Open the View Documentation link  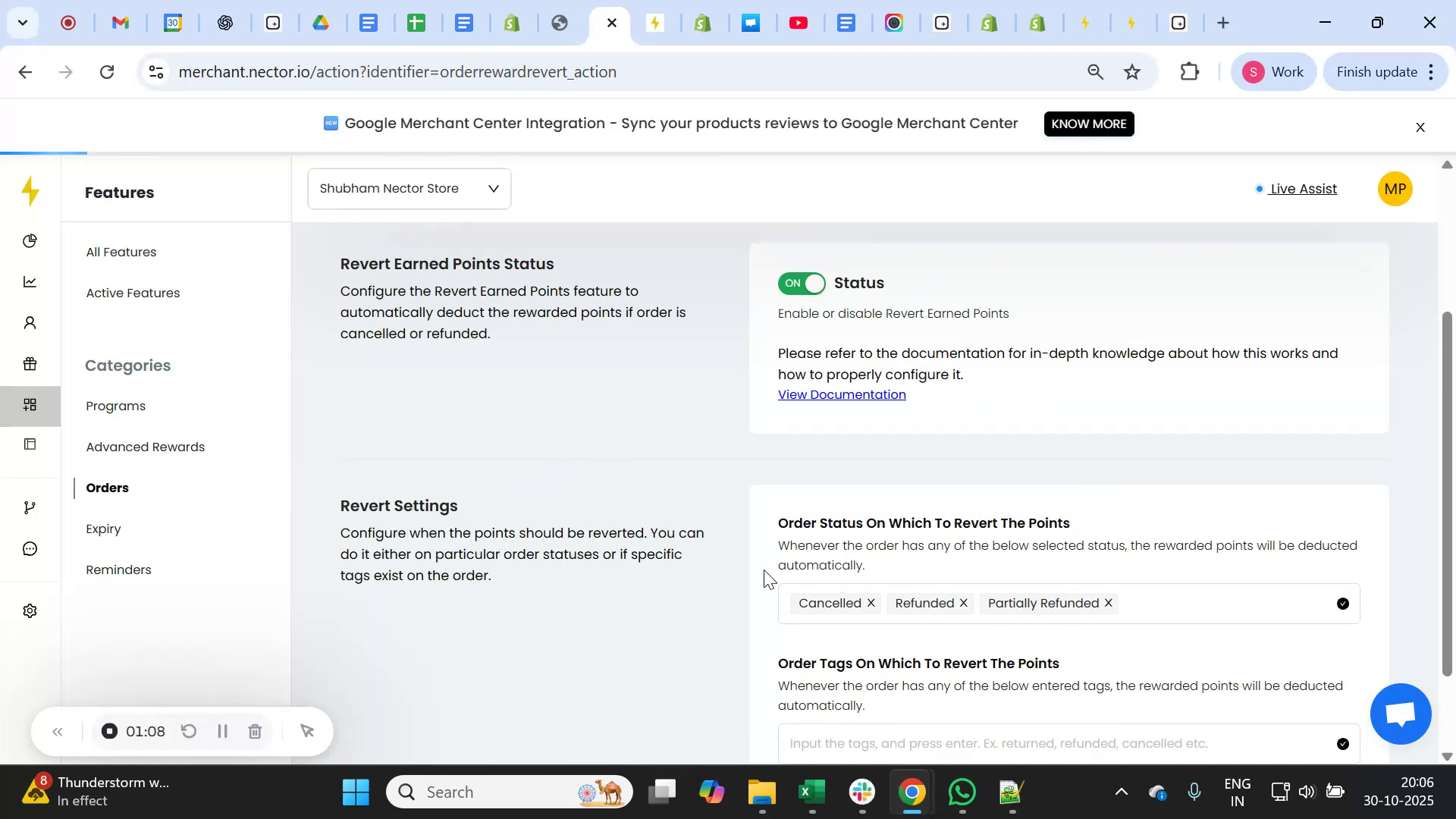[842, 394]
